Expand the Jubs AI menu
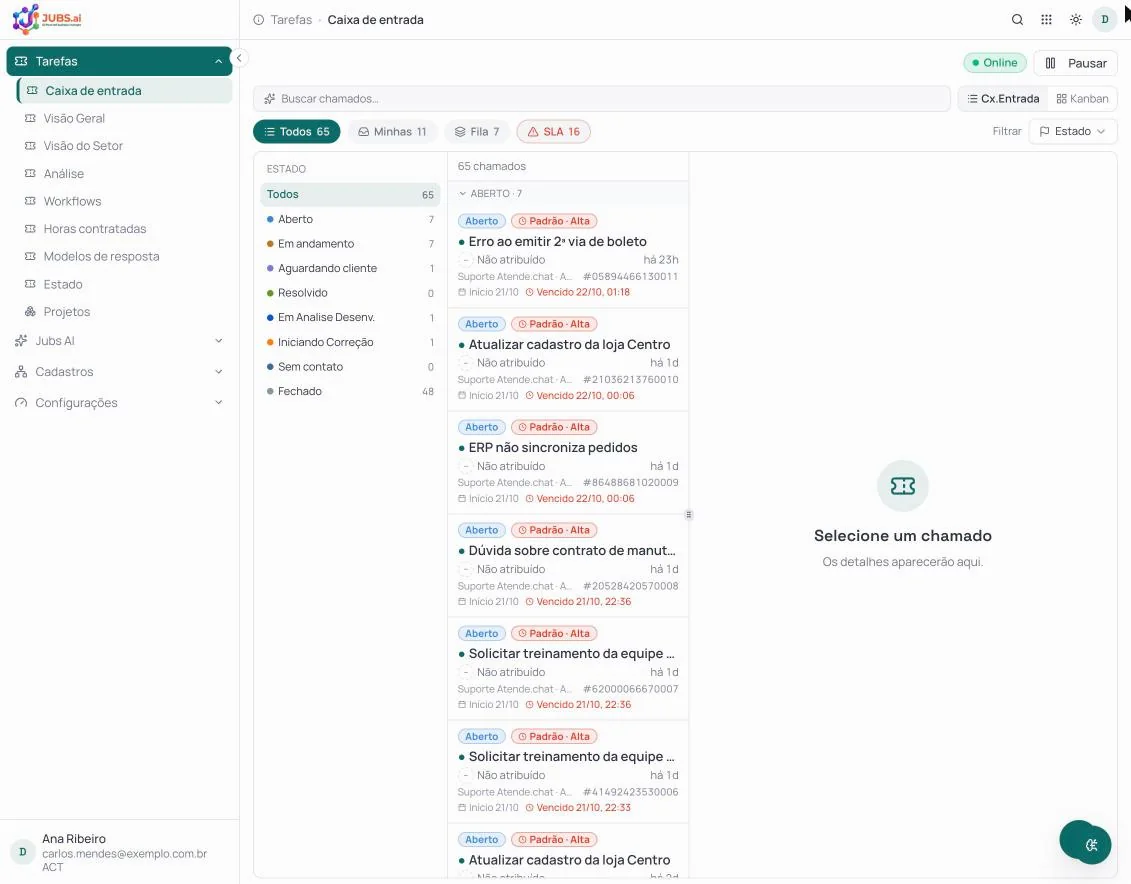 click(x=119, y=340)
